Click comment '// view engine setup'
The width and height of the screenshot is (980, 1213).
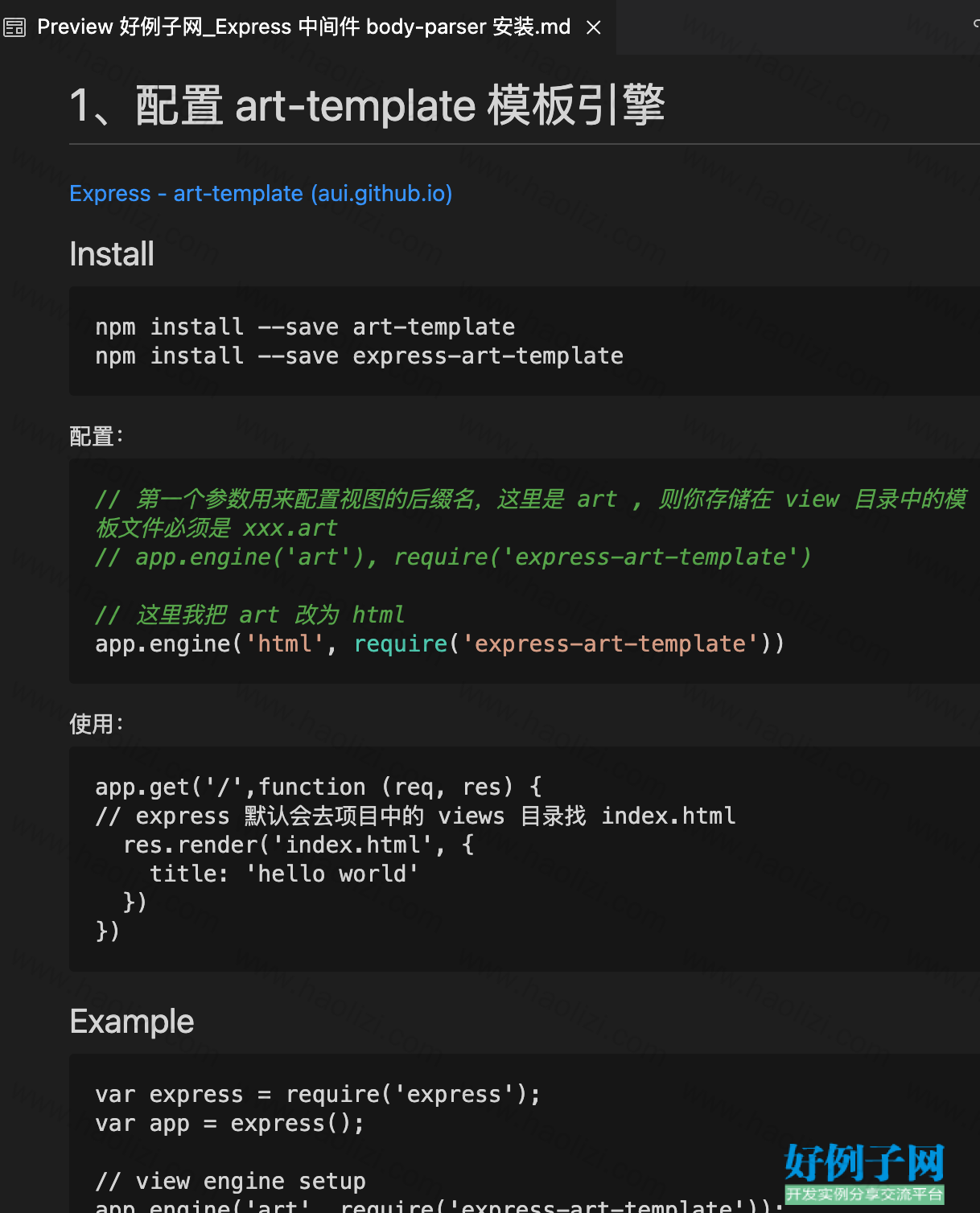coord(230,1181)
